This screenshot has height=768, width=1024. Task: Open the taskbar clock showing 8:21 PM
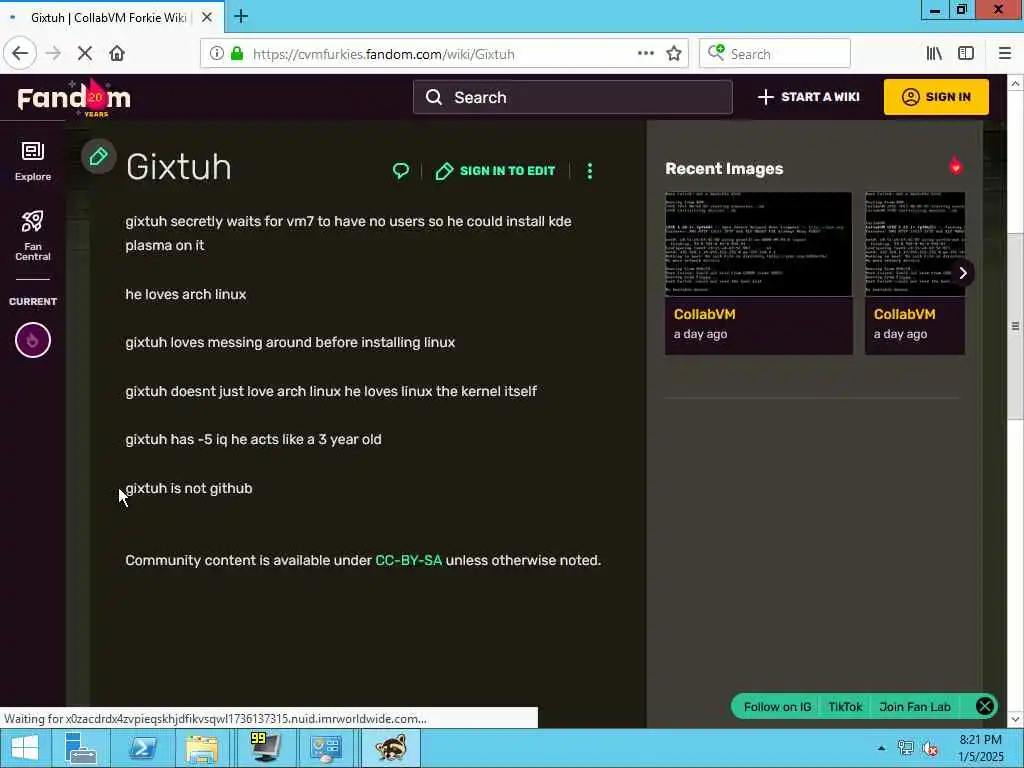click(981, 748)
